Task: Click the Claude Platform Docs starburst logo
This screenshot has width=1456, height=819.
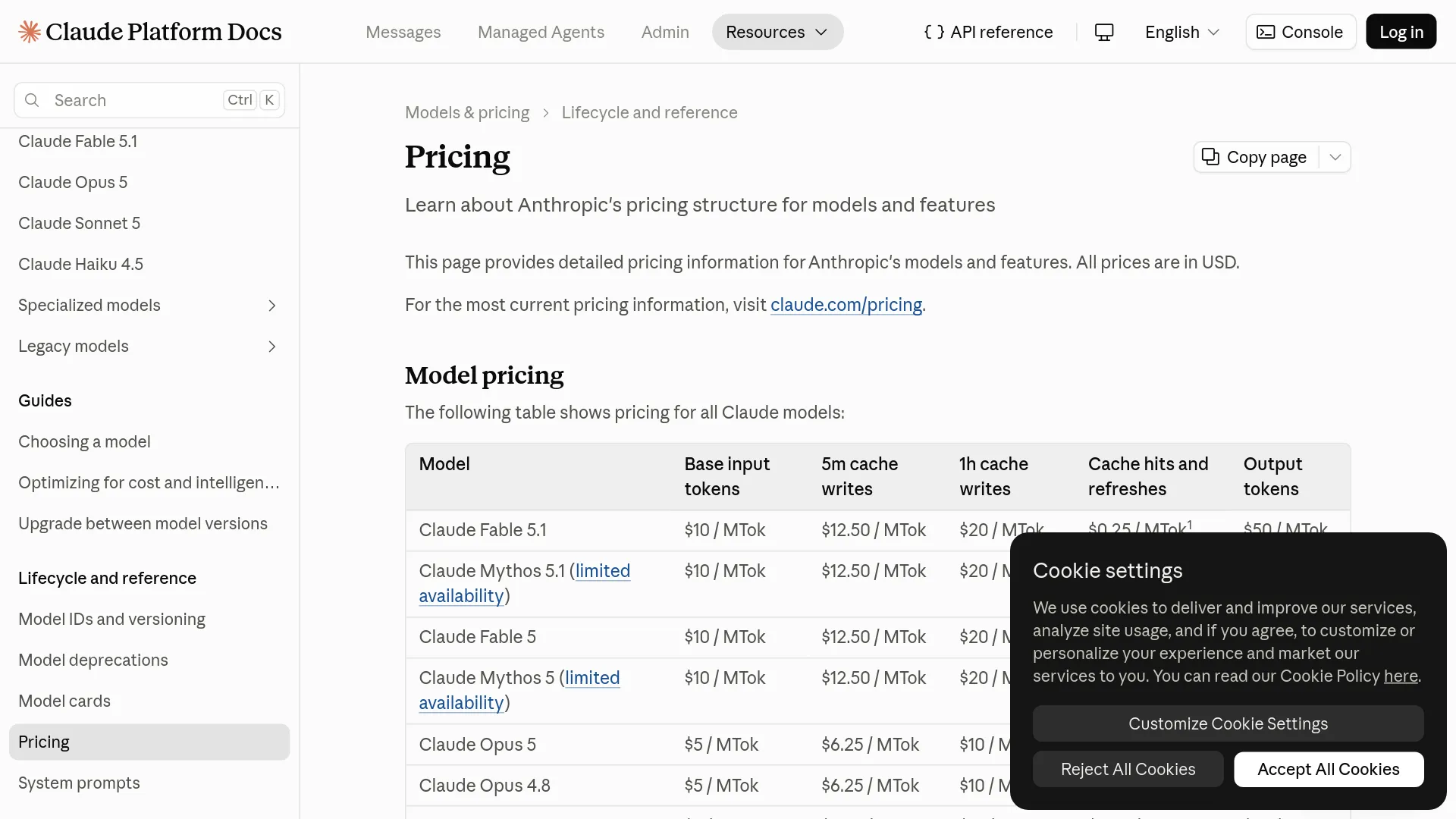Action: coord(30,32)
